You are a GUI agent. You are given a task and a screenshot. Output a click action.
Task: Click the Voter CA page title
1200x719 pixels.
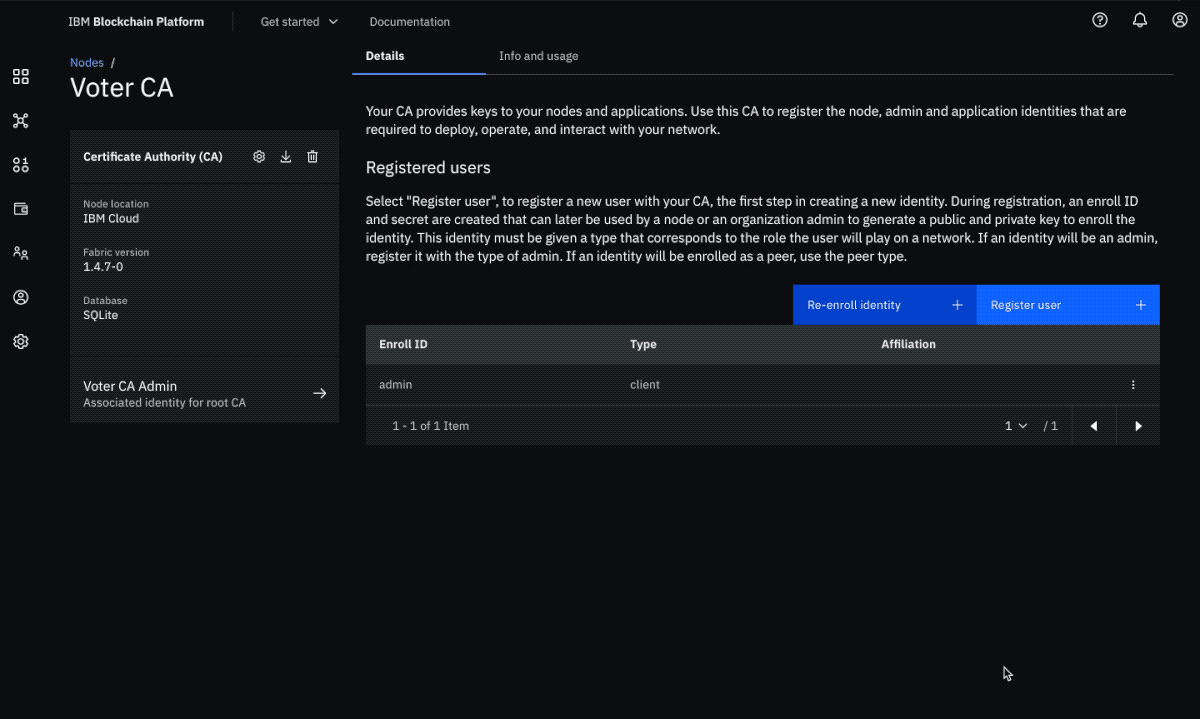click(x=122, y=88)
